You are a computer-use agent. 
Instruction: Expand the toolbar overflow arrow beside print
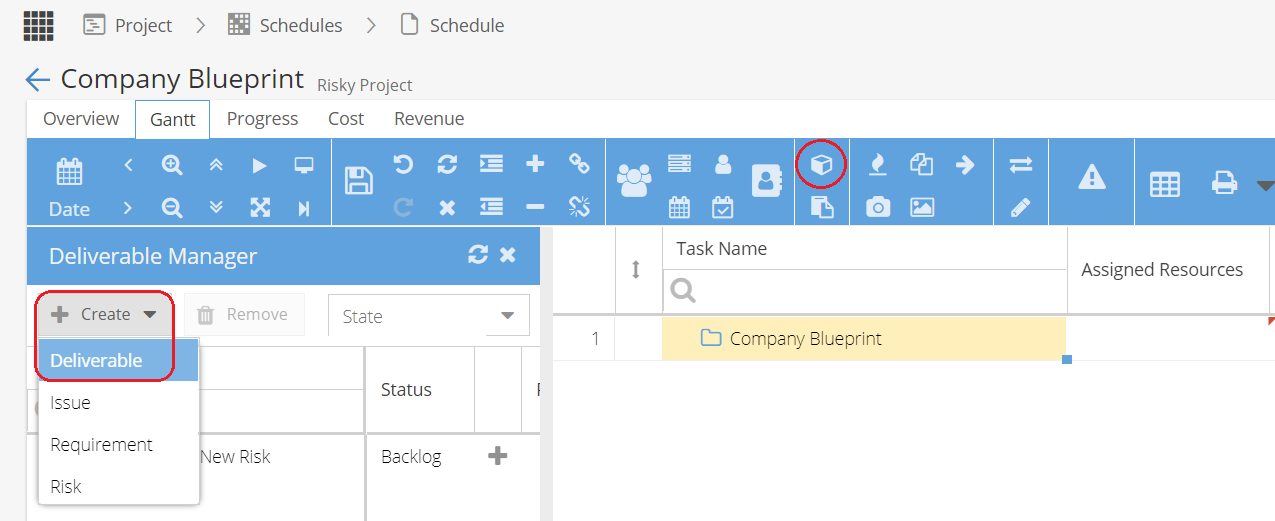pyautogui.click(x=1265, y=185)
